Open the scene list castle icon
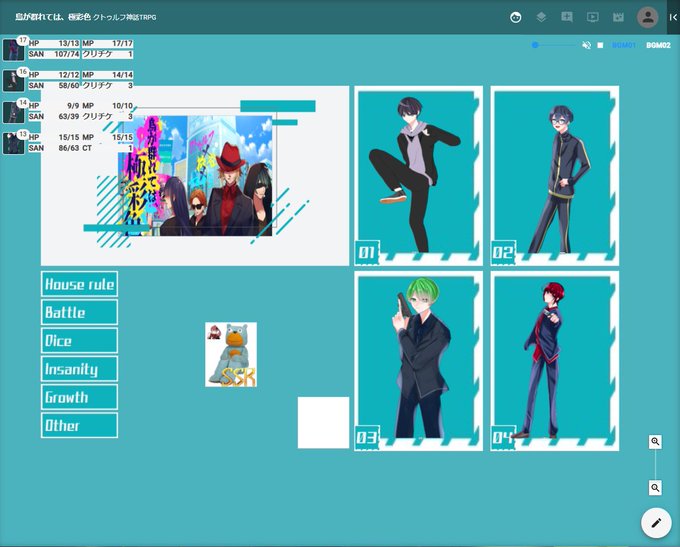The image size is (680, 547). pyautogui.click(x=618, y=17)
